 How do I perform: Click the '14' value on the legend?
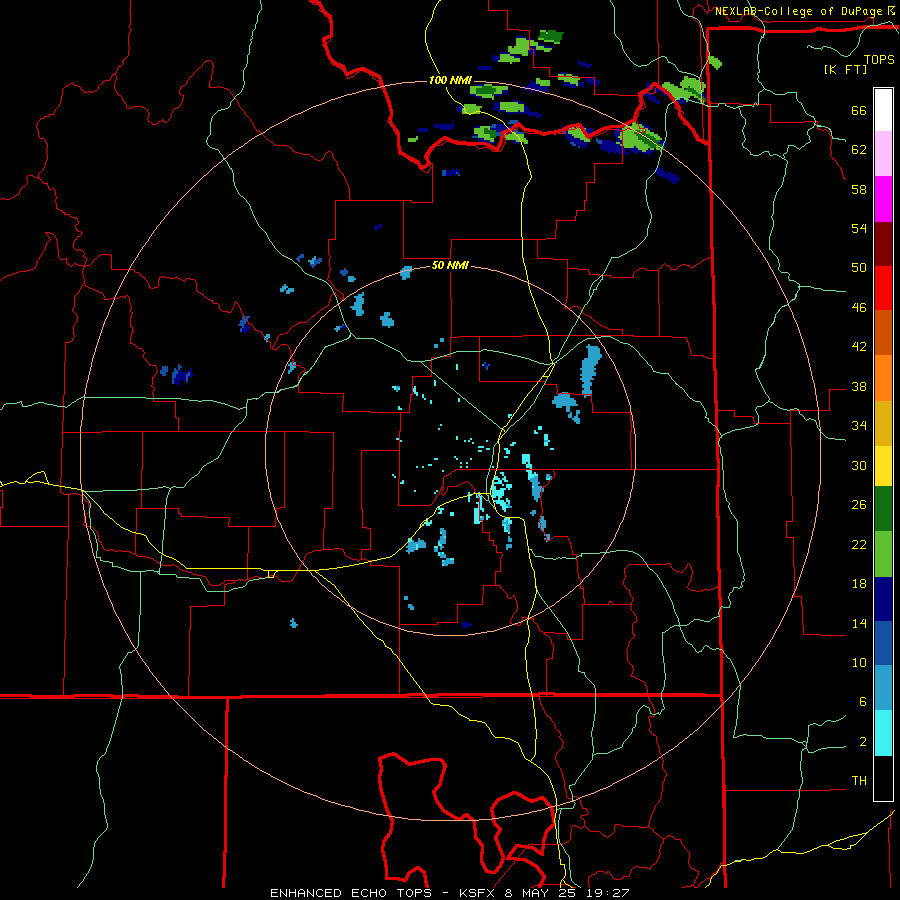(x=859, y=623)
